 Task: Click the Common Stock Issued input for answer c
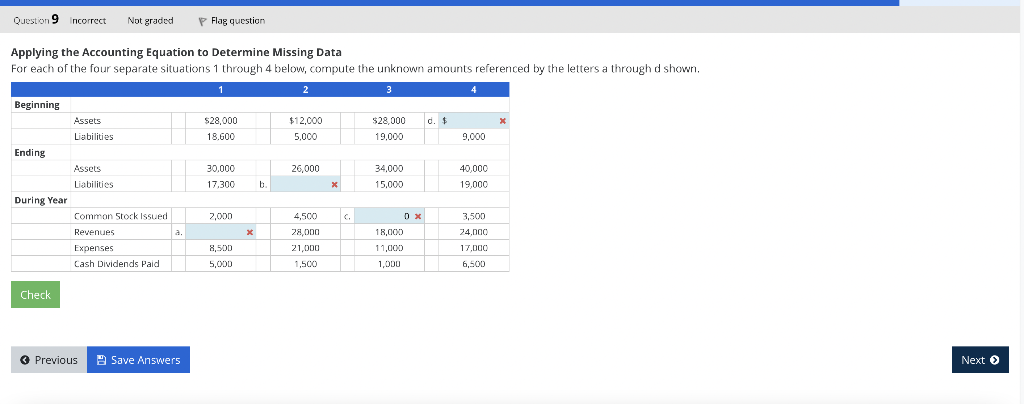pyautogui.click(x=389, y=216)
